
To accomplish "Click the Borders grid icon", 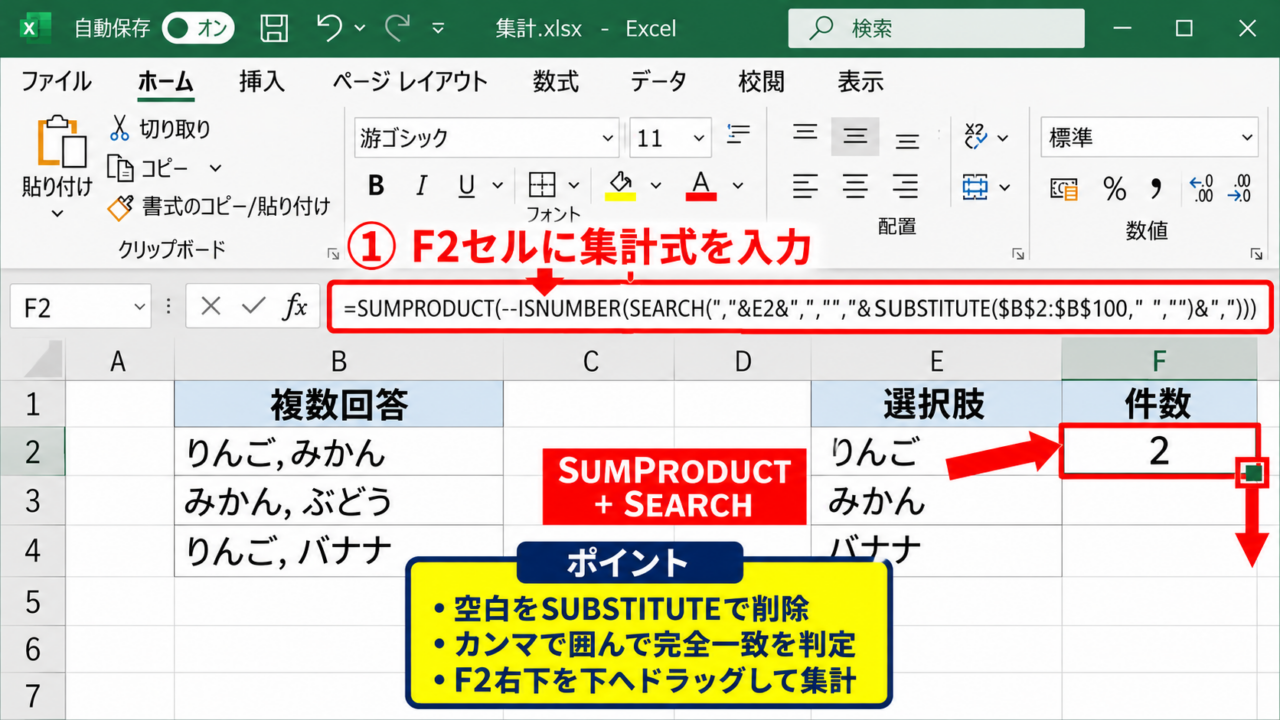I will pyautogui.click(x=542, y=186).
